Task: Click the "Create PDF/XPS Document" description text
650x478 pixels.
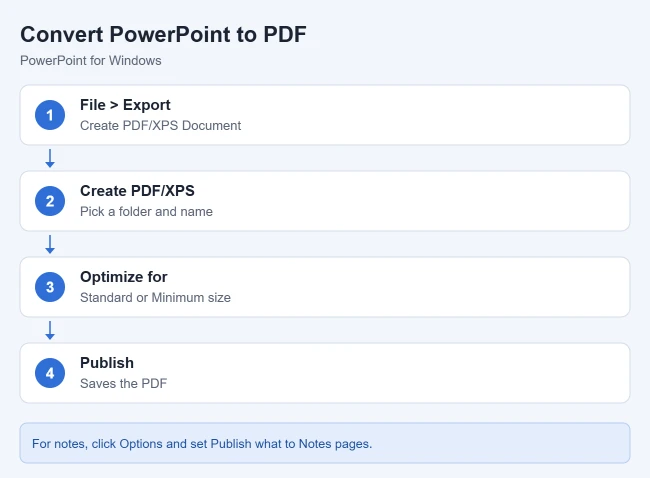Action: (x=160, y=126)
